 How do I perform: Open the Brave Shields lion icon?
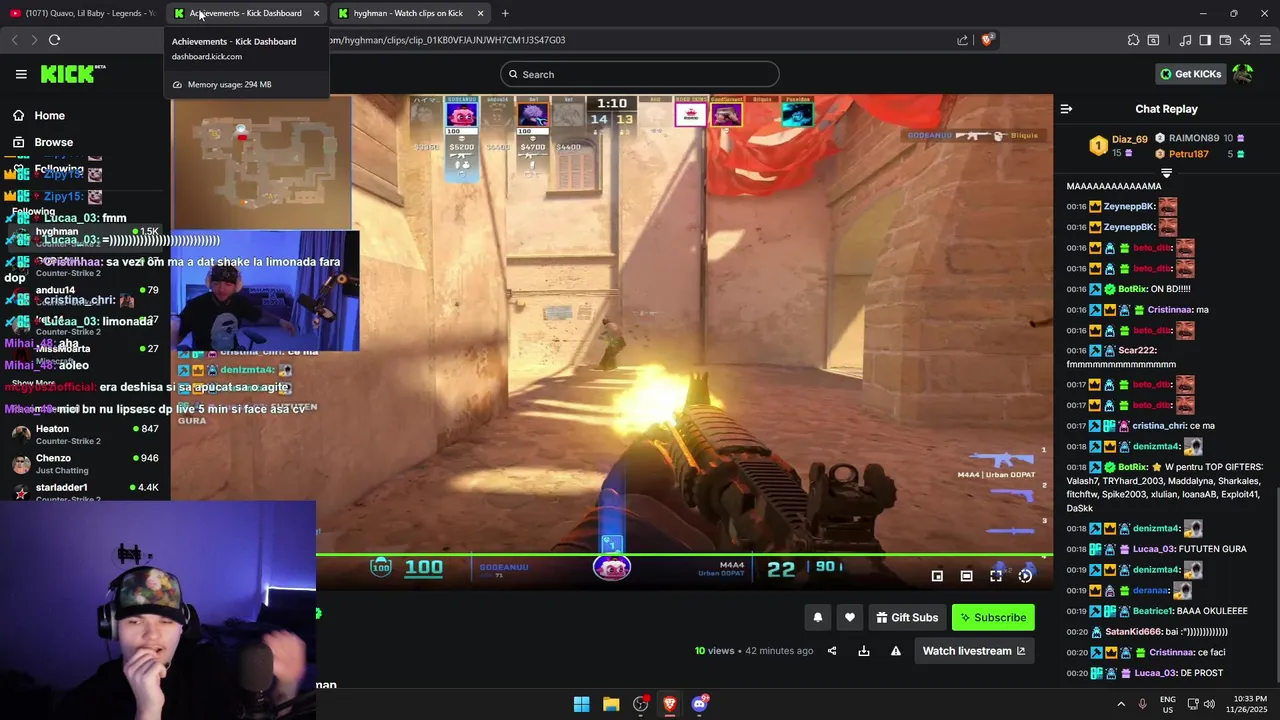click(x=987, y=40)
